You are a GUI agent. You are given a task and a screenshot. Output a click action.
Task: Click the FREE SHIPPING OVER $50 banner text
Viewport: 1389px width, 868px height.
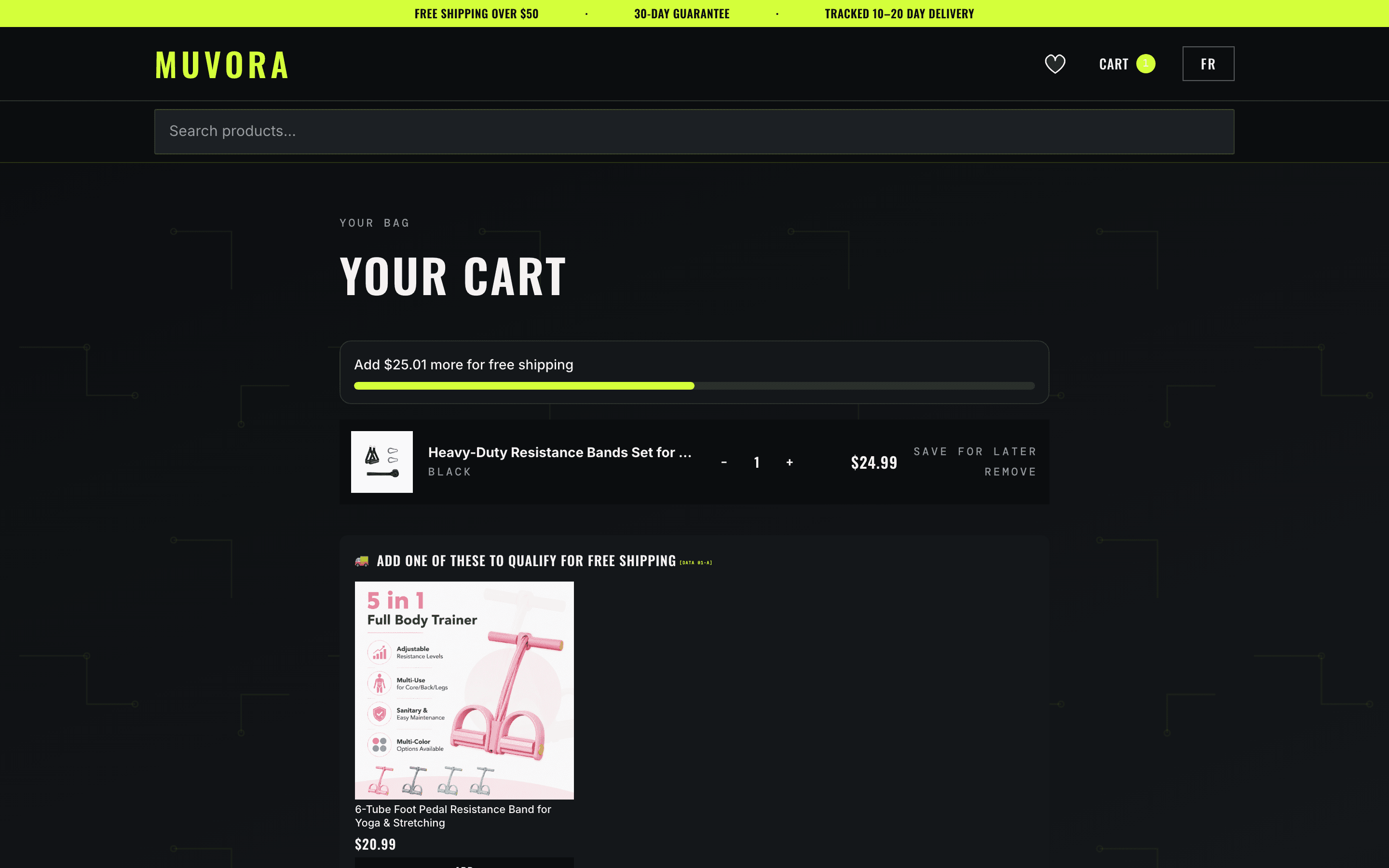coord(477,14)
